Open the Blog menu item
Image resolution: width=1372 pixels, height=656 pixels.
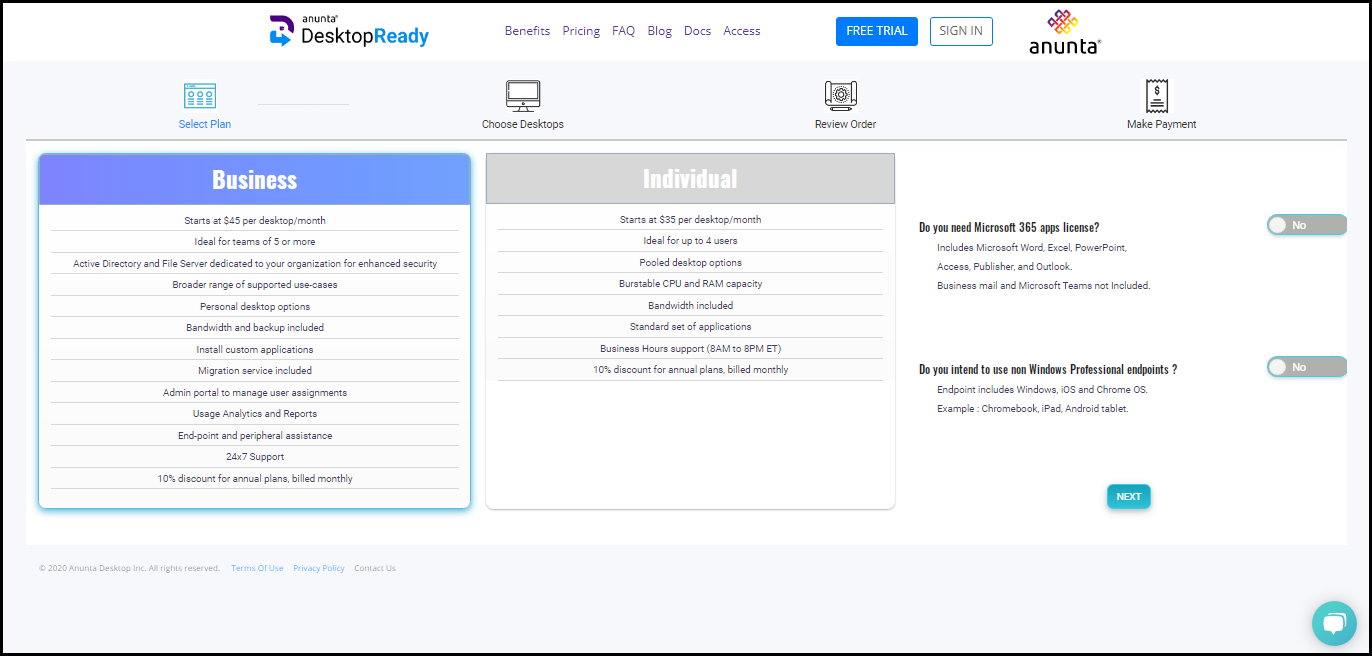tap(660, 31)
